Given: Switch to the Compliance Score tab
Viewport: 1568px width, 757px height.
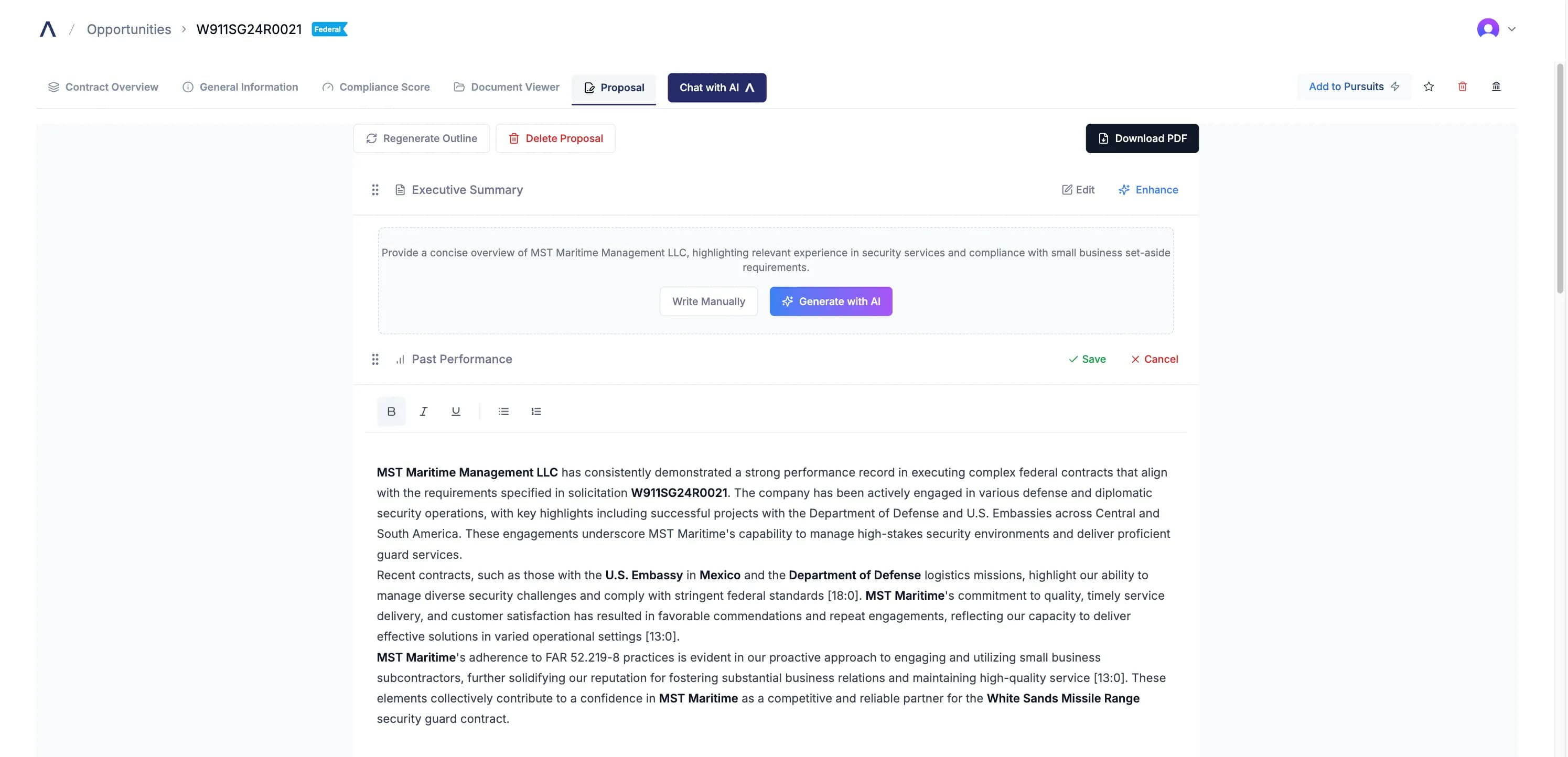Looking at the screenshot, I should click(376, 87).
